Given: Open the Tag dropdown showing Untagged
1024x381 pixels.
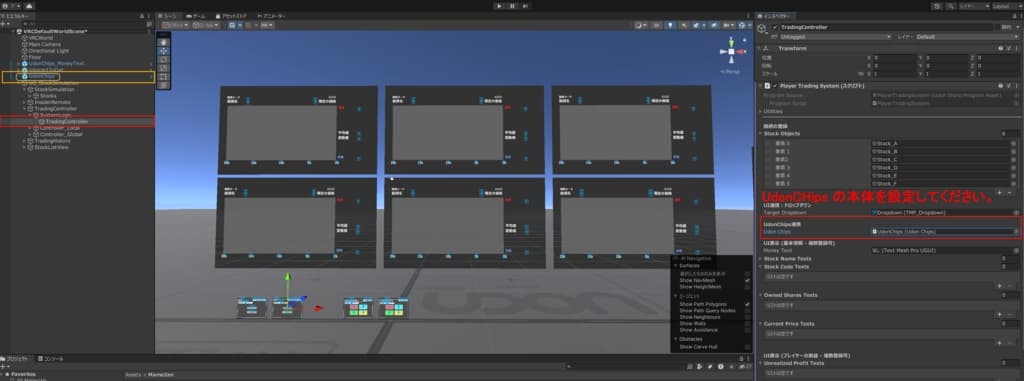Looking at the screenshot, I should click(x=836, y=37).
